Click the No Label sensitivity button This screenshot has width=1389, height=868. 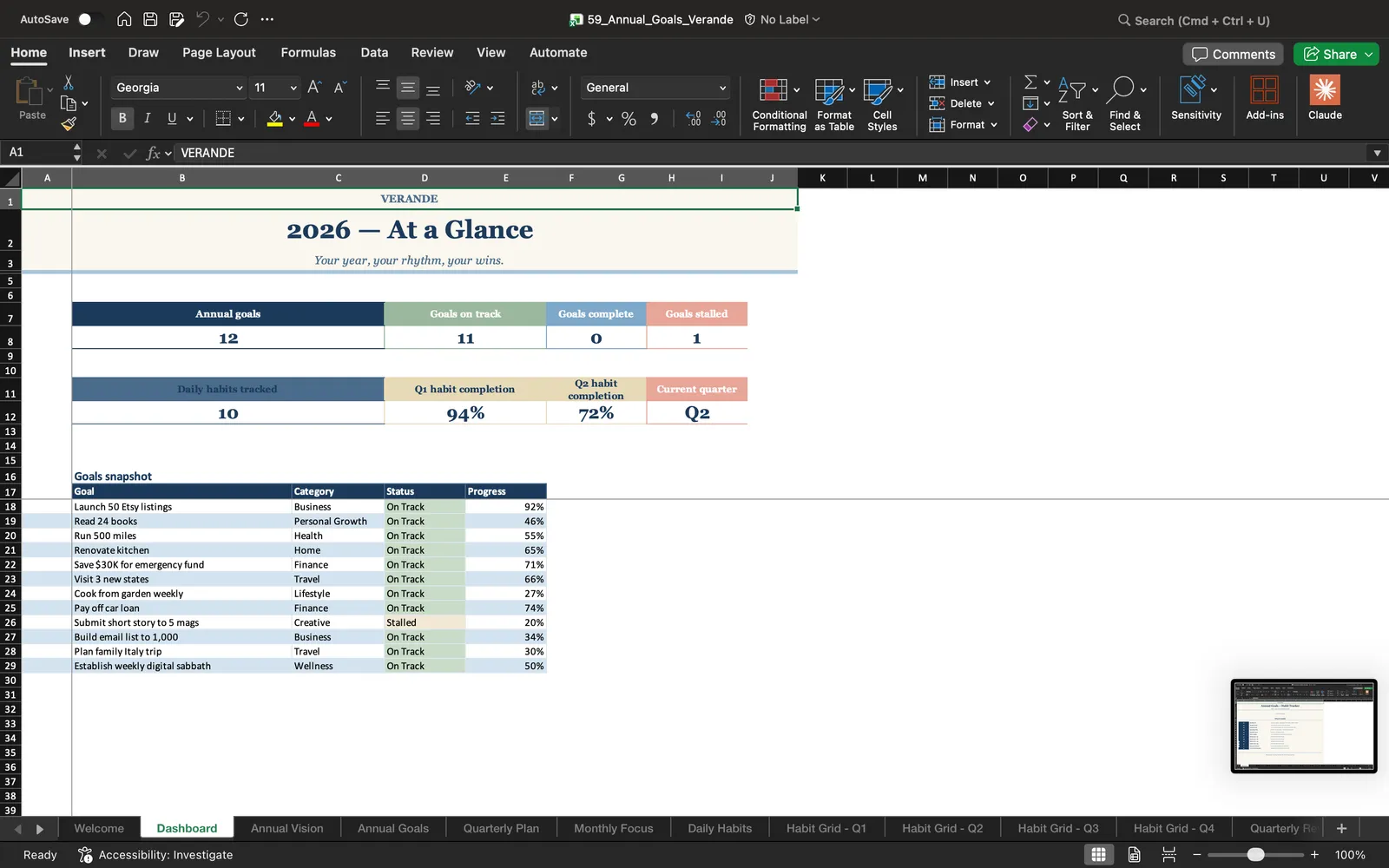[782, 19]
